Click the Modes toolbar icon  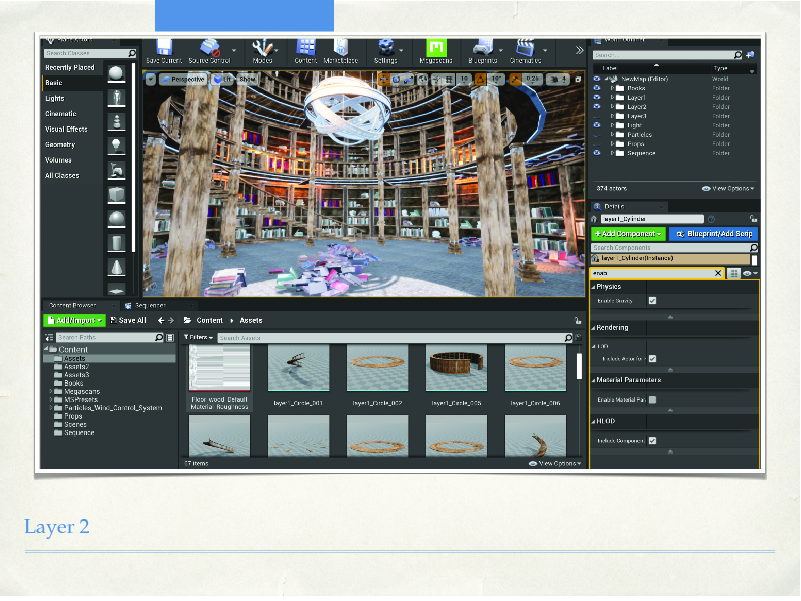263,49
